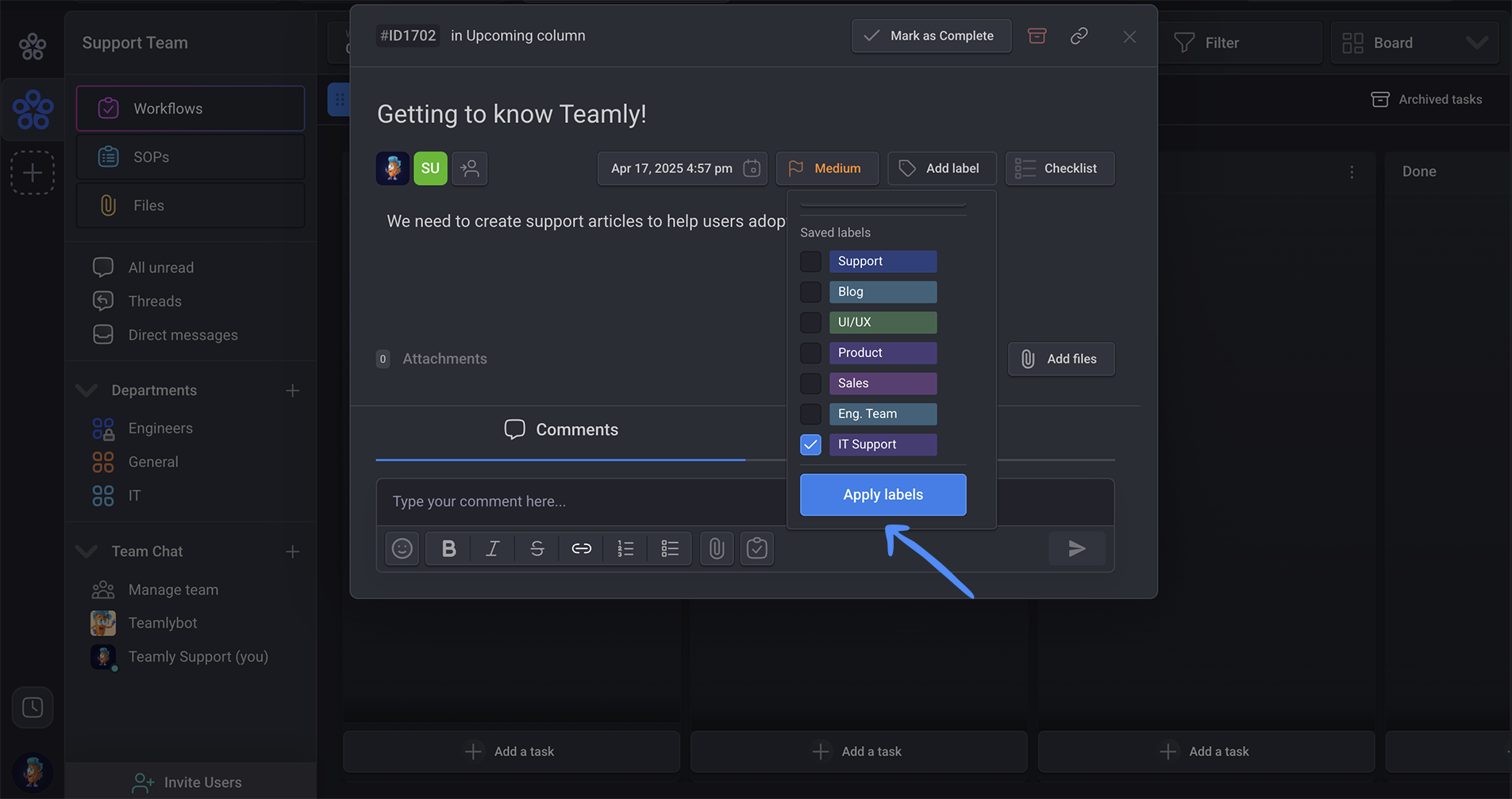
Task: Toggle strikethrough formatting in comment toolbar
Action: tap(537, 548)
